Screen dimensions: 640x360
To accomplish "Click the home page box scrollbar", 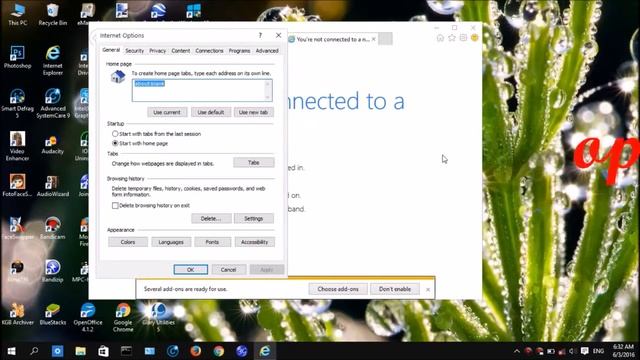I will pos(268,90).
